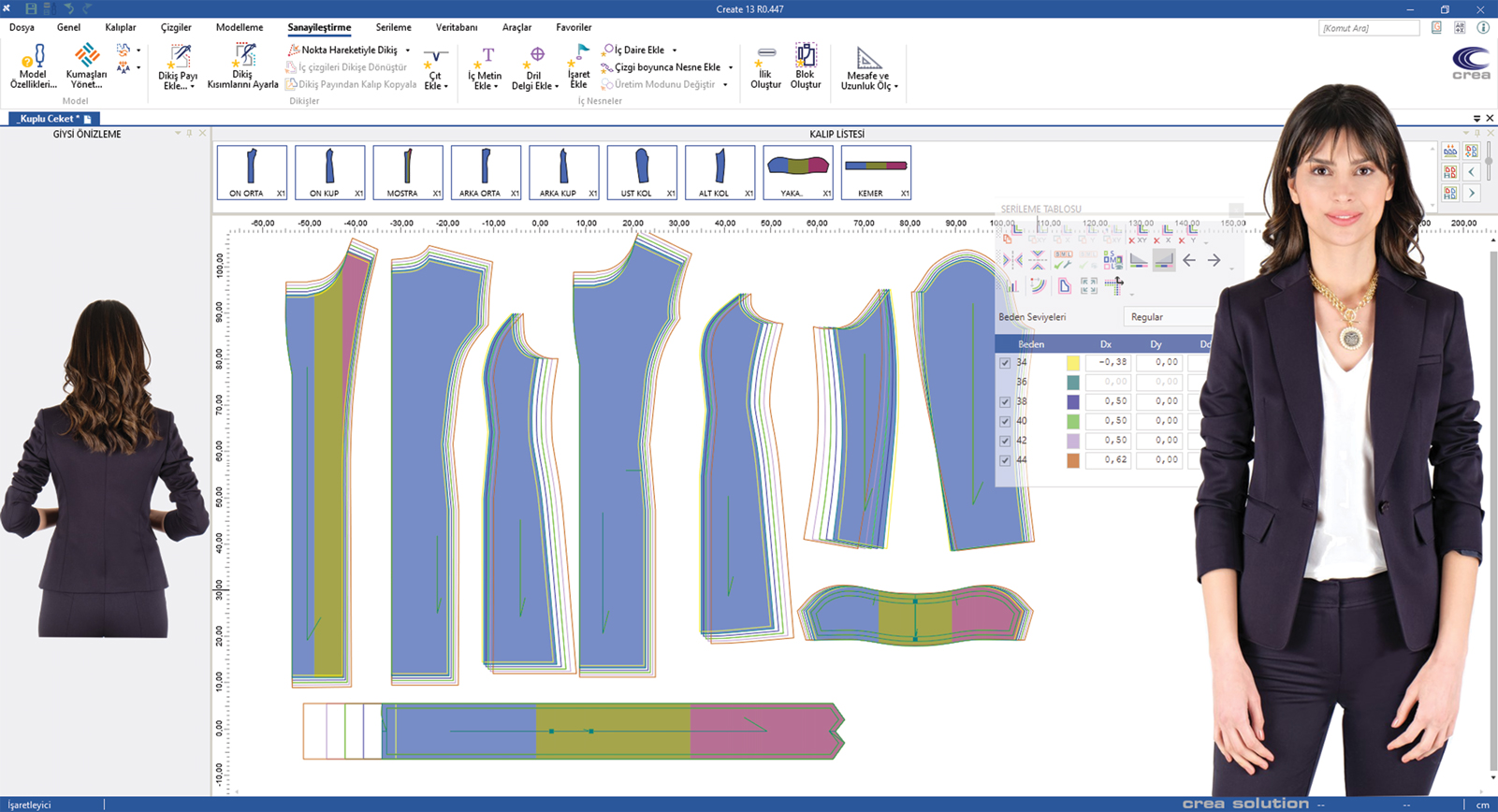Expand Mesafe ve Uzunluk Ölç dropdown
The width and height of the screenshot is (1498, 812).
coord(895,86)
